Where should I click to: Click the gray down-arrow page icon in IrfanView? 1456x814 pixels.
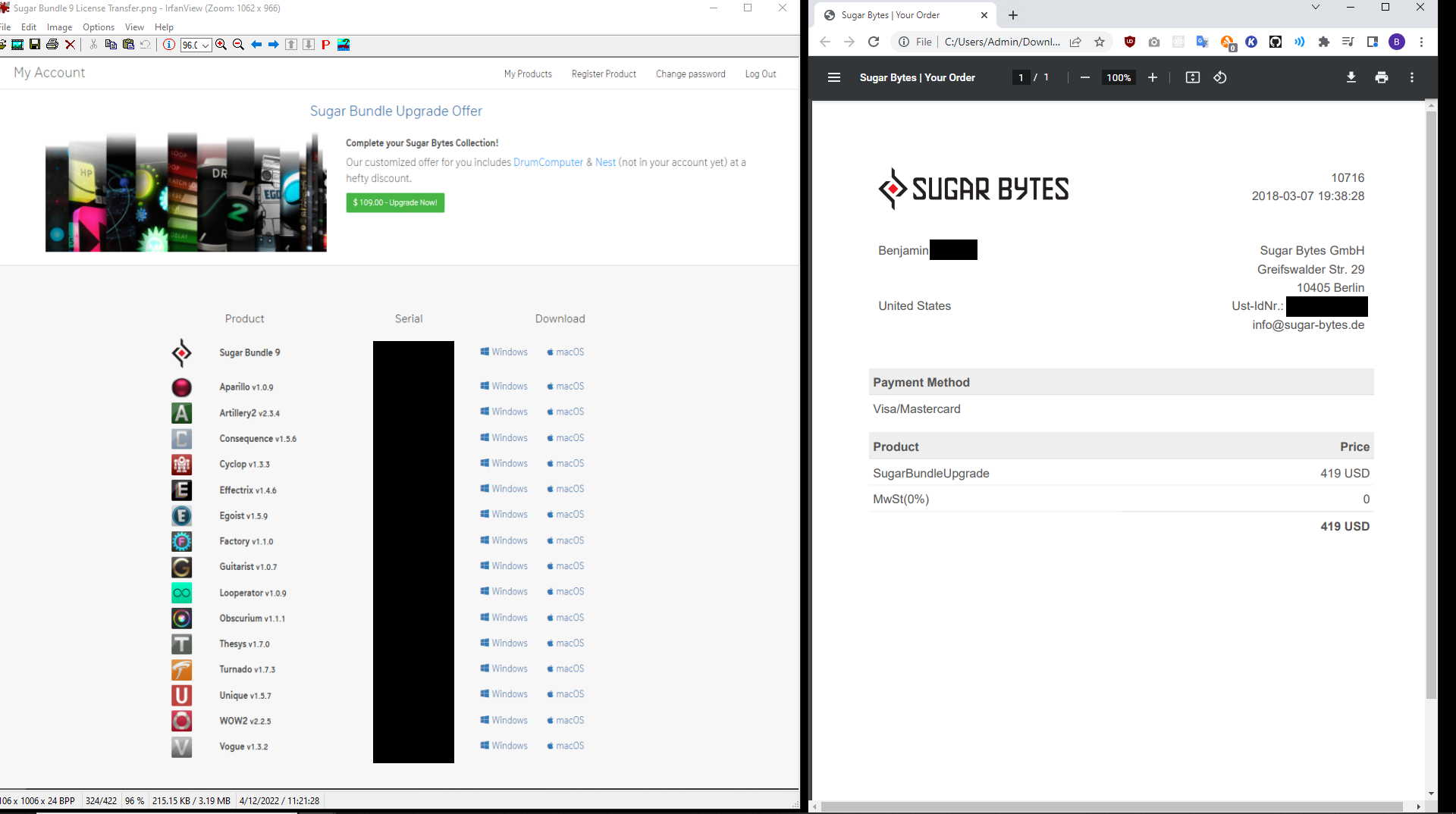[309, 45]
